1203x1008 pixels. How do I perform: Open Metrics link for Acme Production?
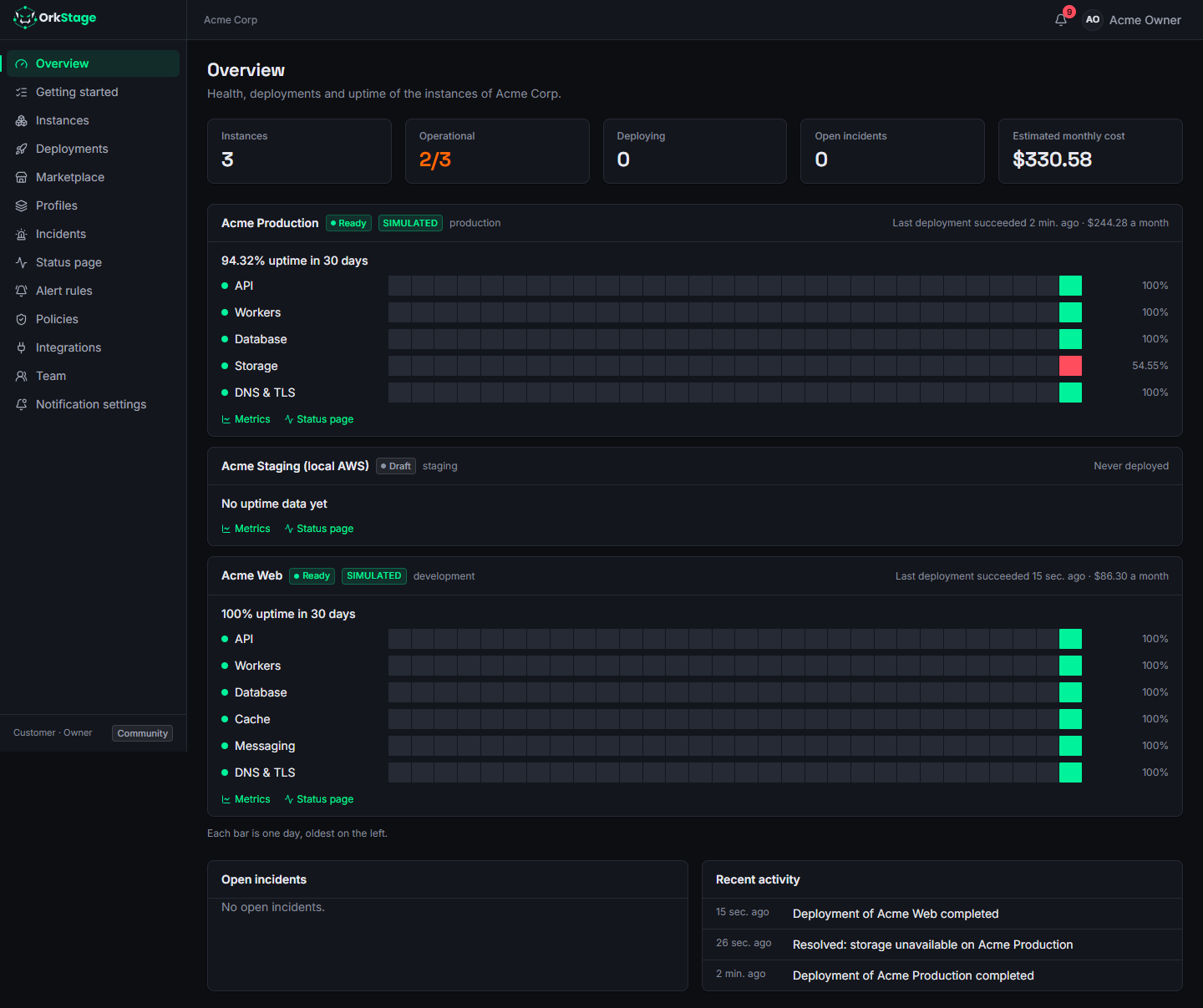246,419
